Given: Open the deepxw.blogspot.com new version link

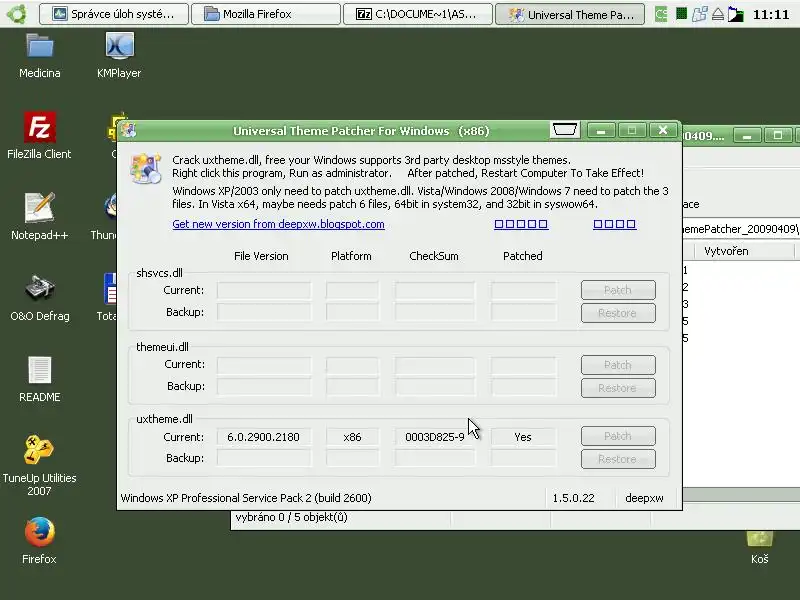Looking at the screenshot, I should [x=278, y=224].
